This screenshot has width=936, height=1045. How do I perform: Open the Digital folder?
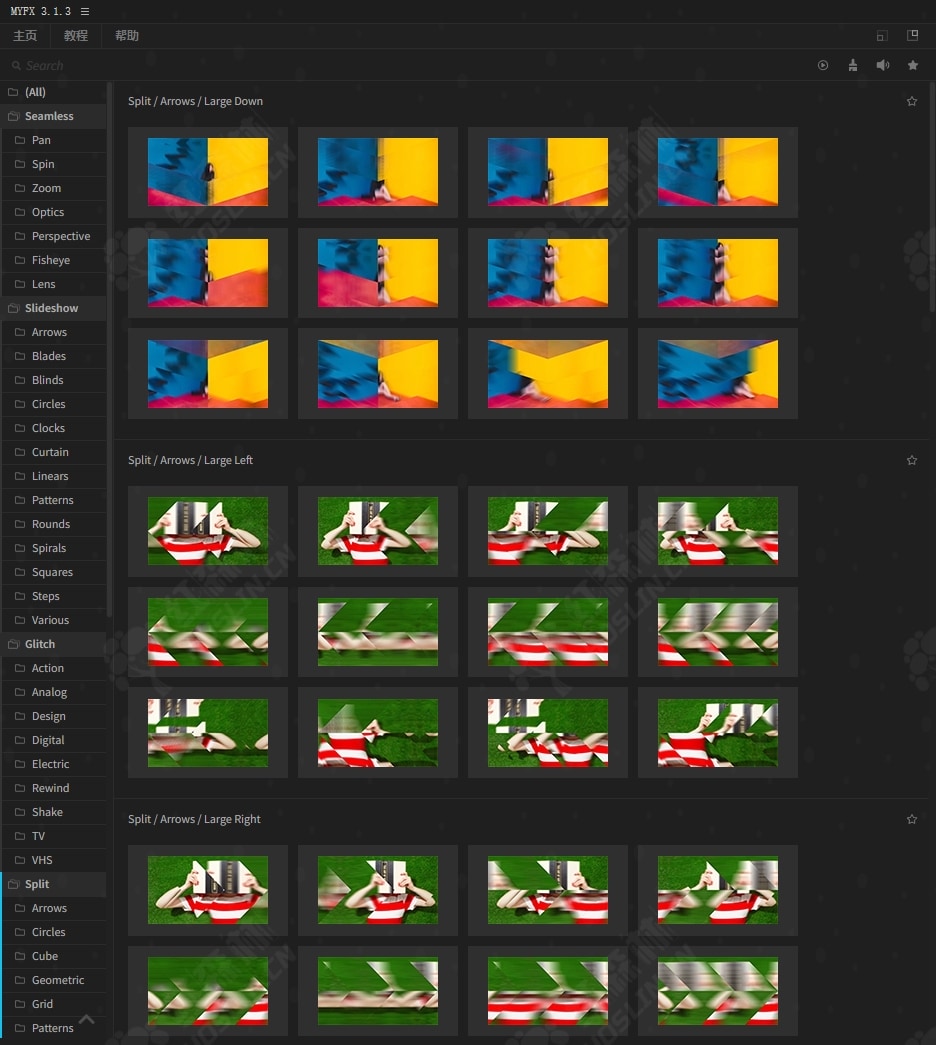54,740
